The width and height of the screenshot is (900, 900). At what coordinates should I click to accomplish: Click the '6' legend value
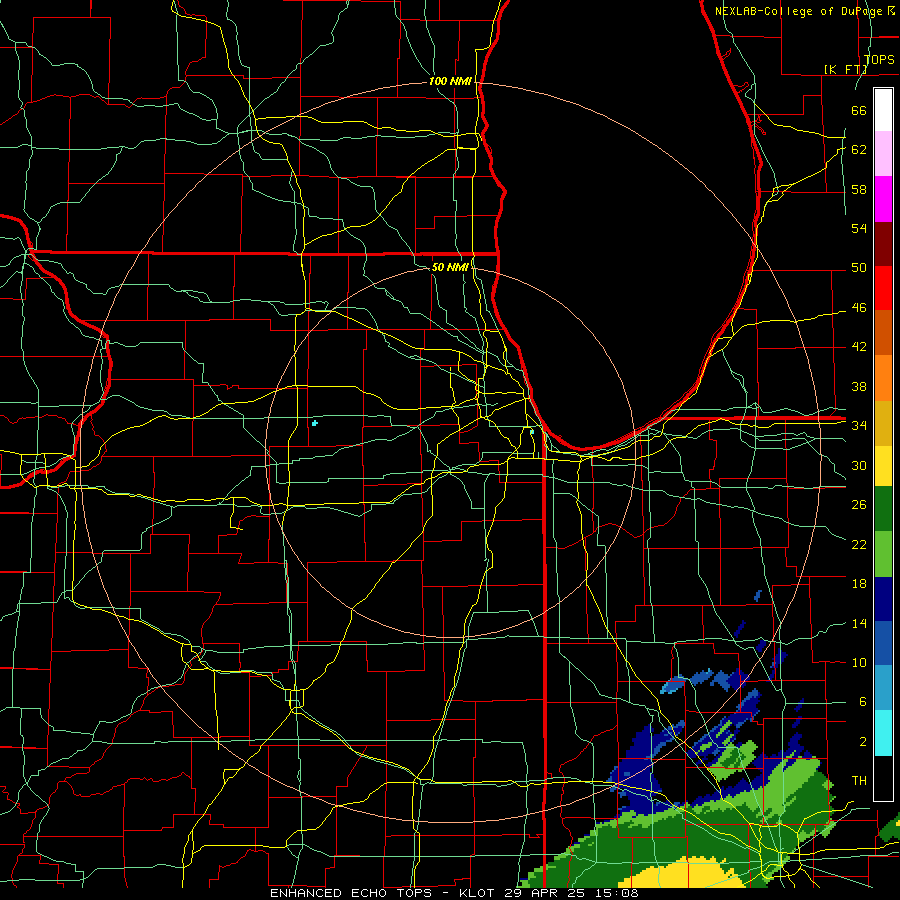coord(862,702)
